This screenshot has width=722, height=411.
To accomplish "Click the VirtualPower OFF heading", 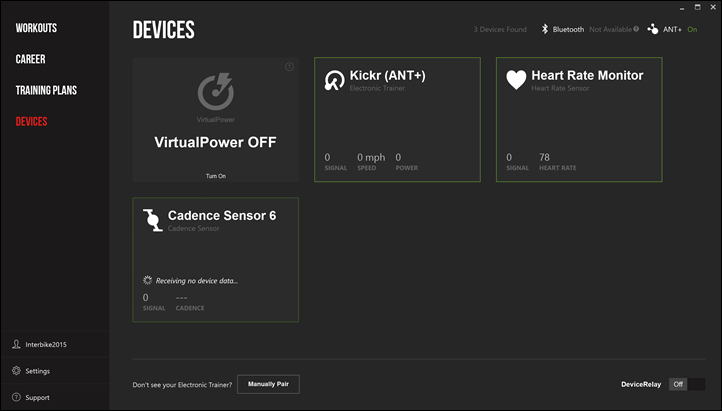I will [215, 142].
